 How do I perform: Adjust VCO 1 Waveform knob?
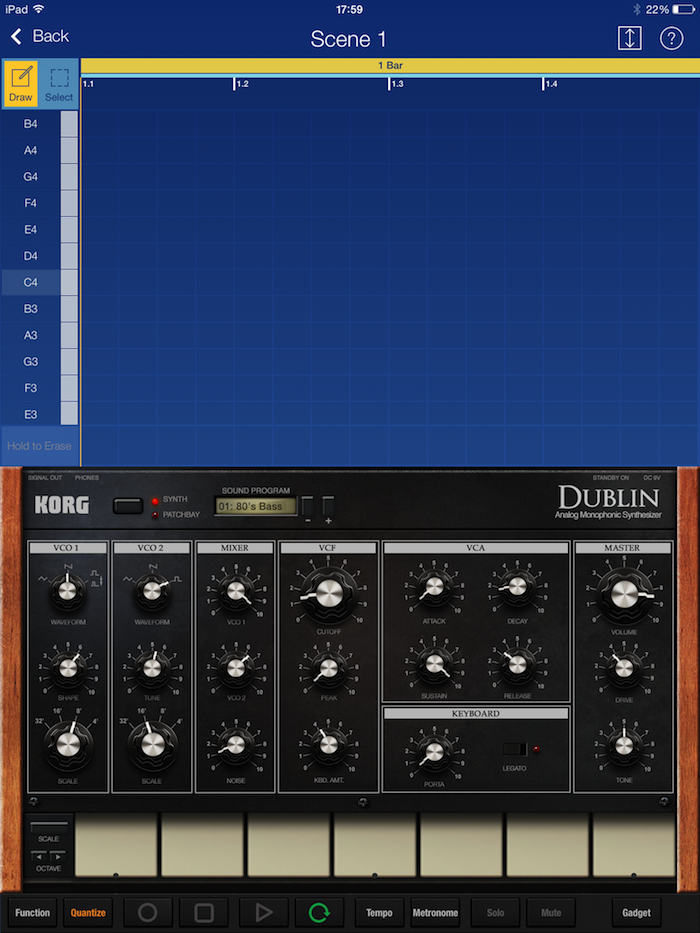(67, 590)
